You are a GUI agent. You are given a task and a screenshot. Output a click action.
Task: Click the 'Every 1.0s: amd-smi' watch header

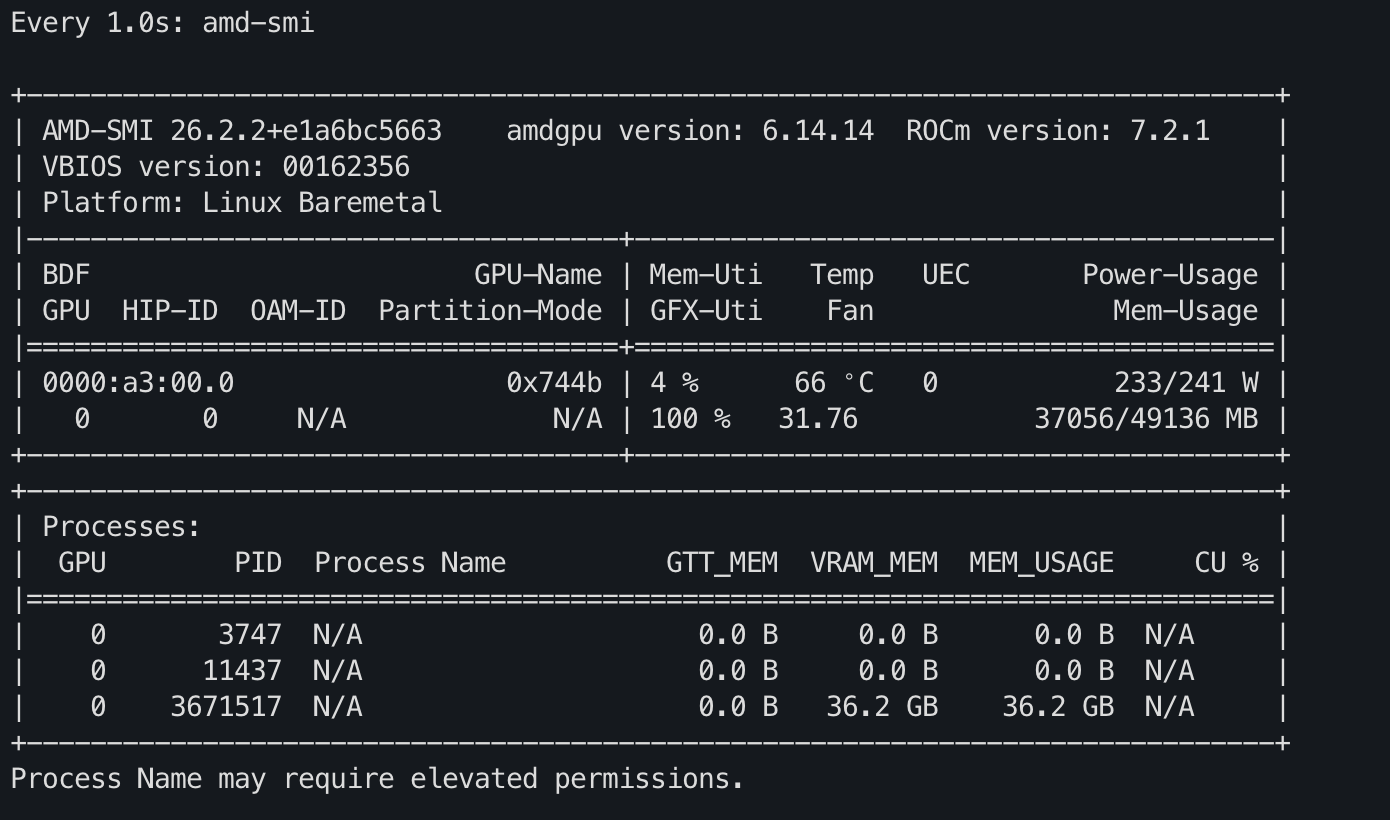click(162, 23)
